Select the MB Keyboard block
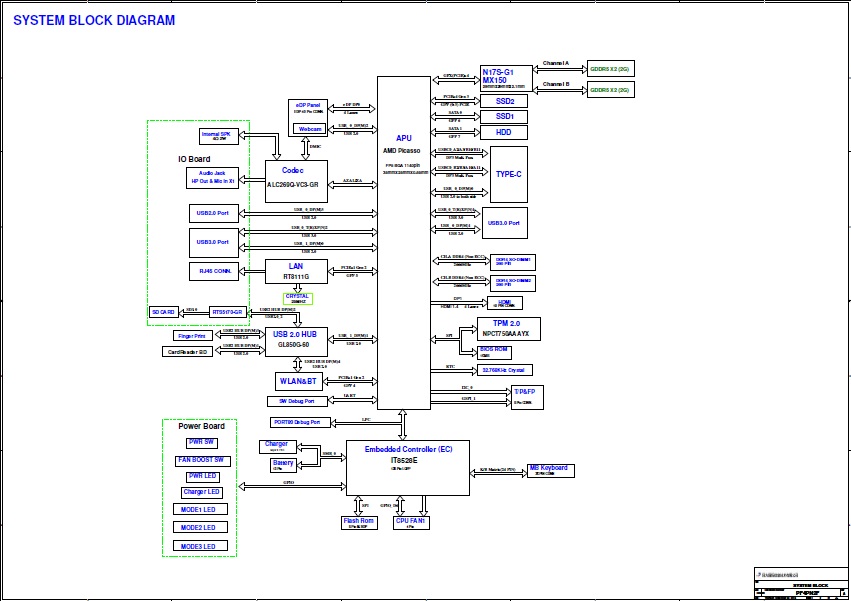Image resolution: width=851 pixels, height=601 pixels. (x=548, y=469)
